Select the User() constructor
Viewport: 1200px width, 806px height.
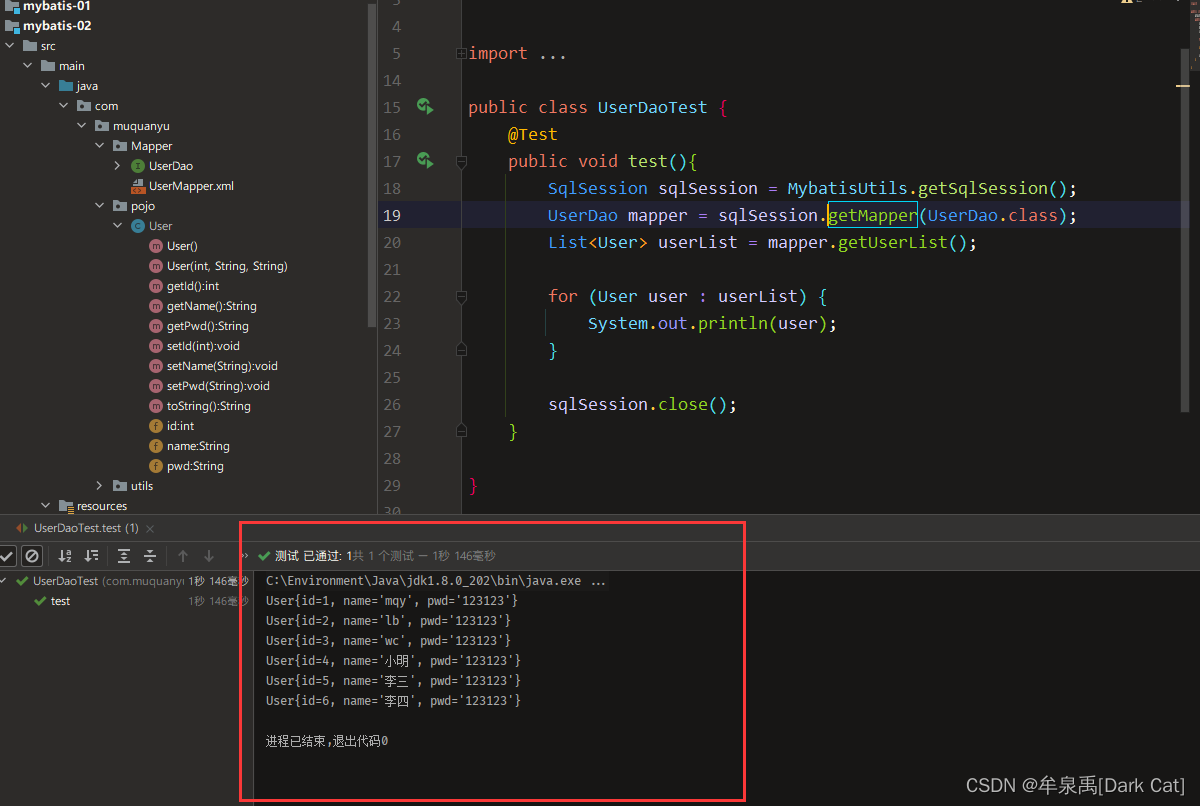point(182,246)
